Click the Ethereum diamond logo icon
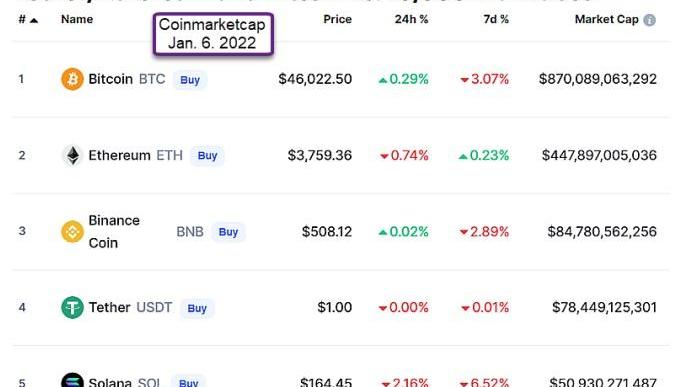This screenshot has width=685, height=387. (73, 155)
